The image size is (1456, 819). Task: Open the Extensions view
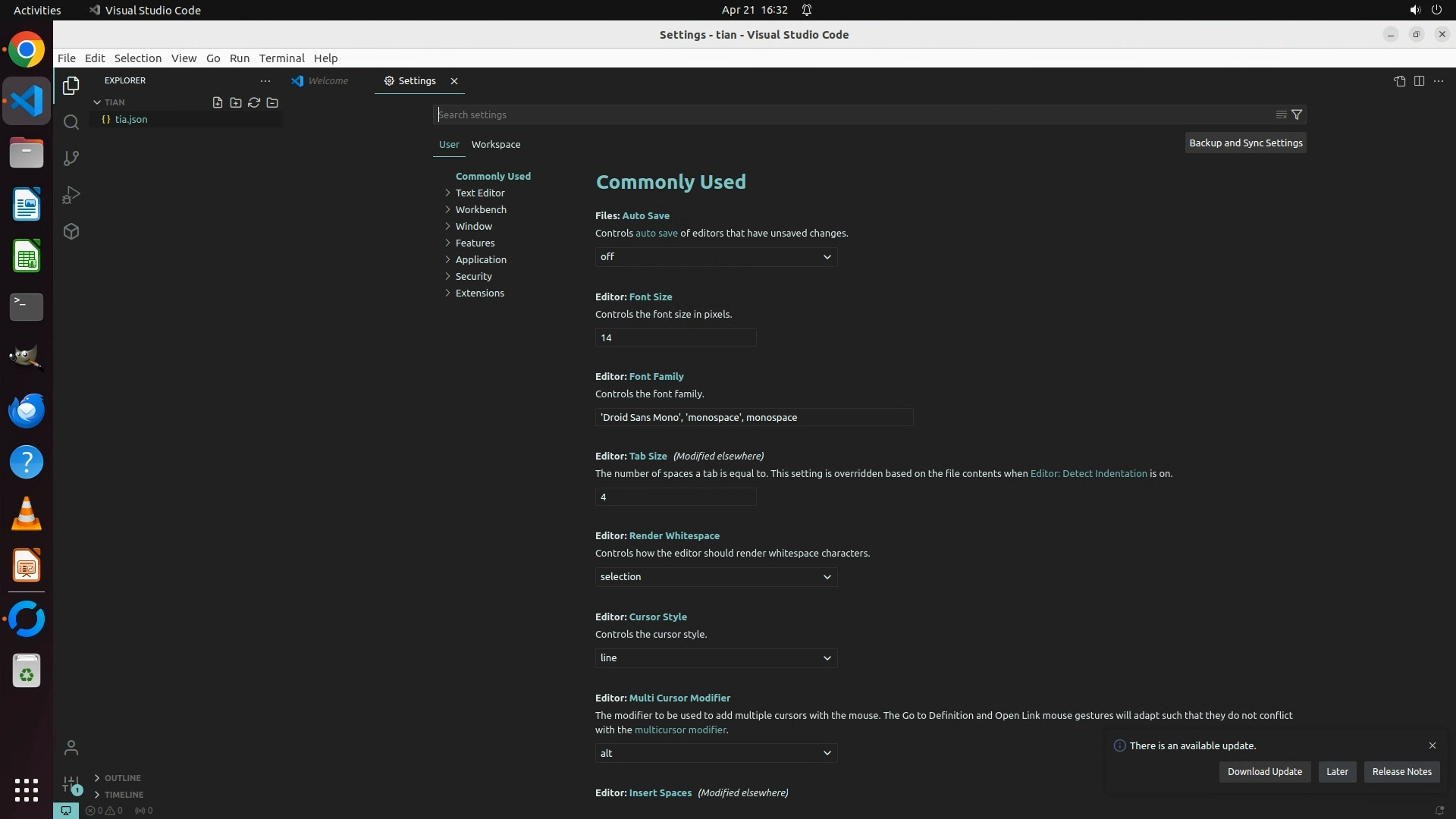[x=71, y=231]
